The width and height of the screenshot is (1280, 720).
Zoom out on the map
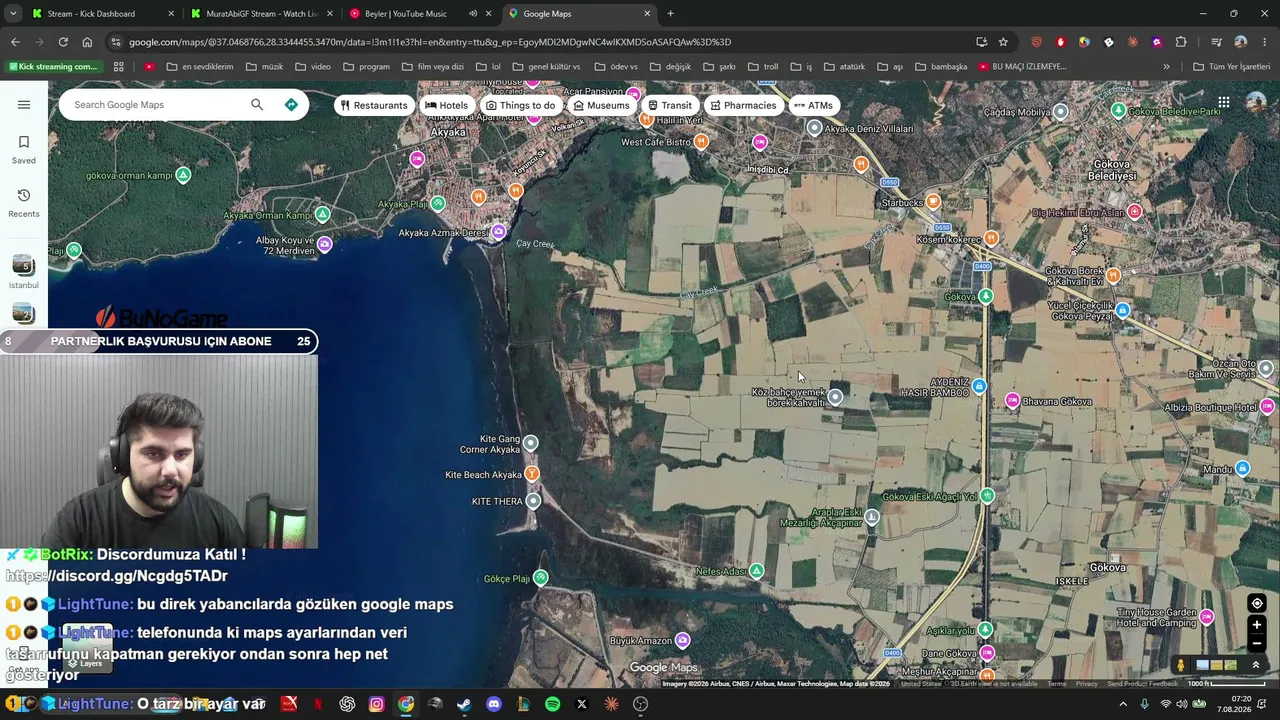pyautogui.click(x=1257, y=644)
